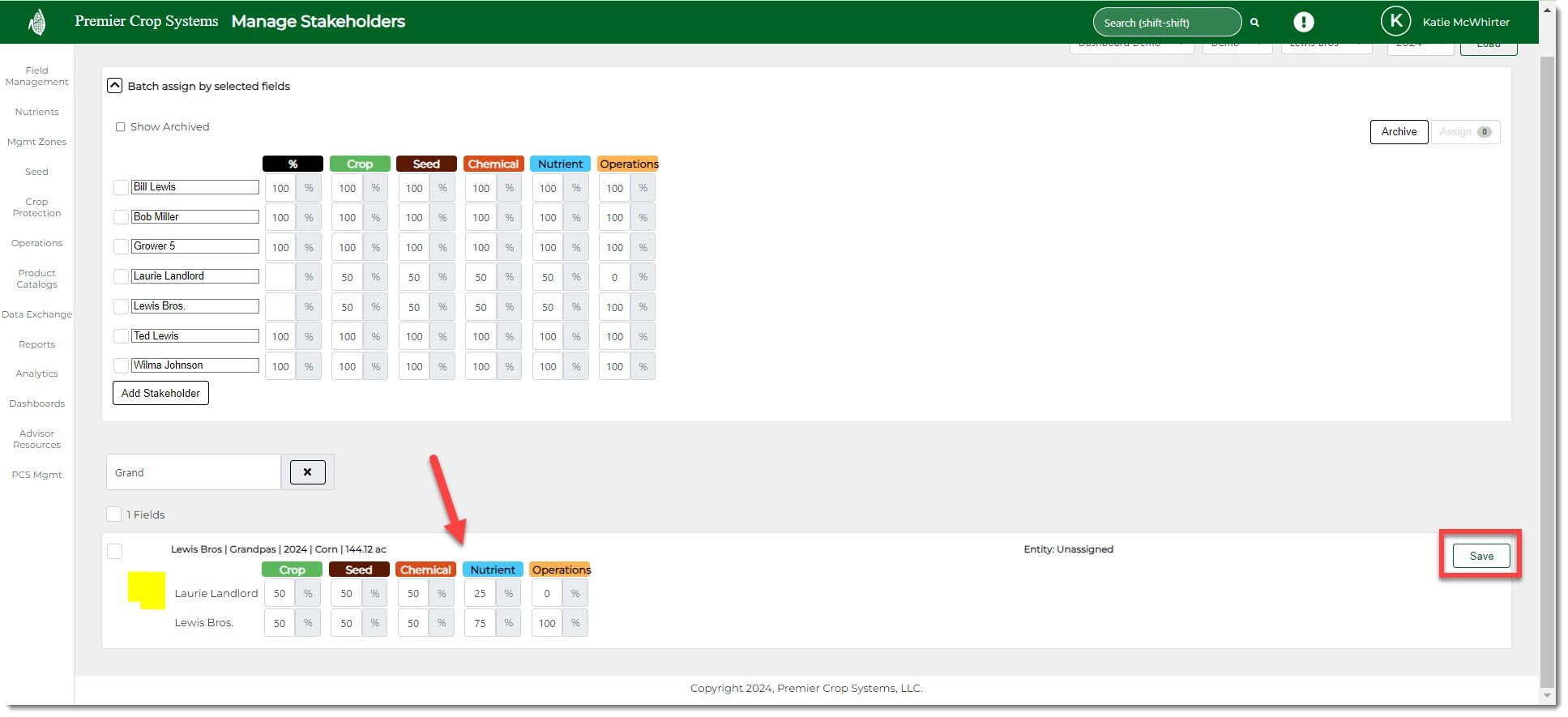Open the exclamation alert notification icon
The width and height of the screenshot is (1568, 717).
tap(1303, 22)
